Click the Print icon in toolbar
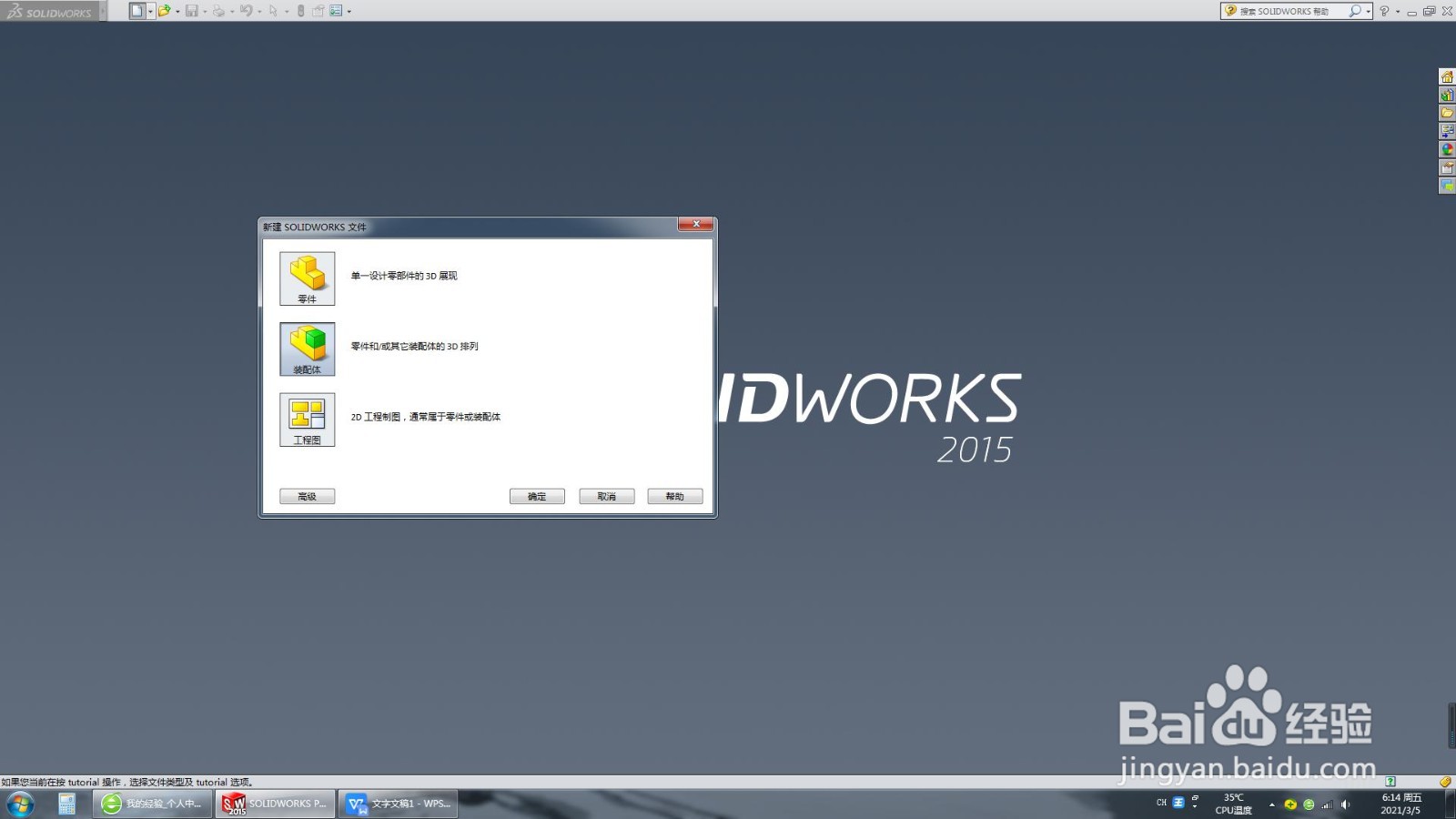Image resolution: width=1456 pixels, height=819 pixels. tap(218, 11)
